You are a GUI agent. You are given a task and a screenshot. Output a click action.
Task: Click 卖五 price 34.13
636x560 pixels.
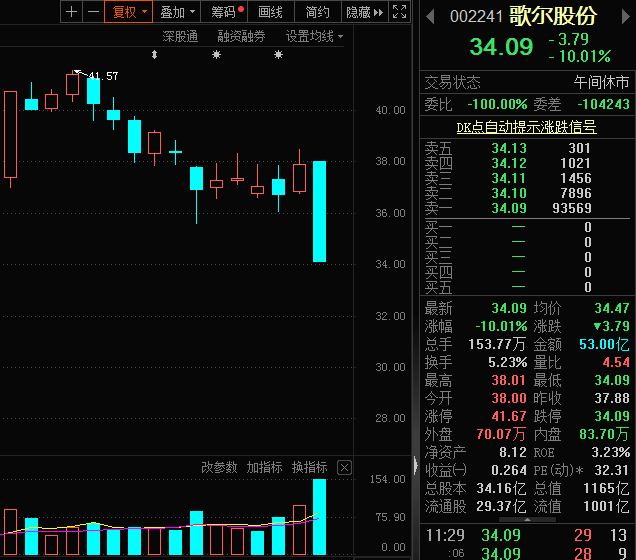pos(509,148)
